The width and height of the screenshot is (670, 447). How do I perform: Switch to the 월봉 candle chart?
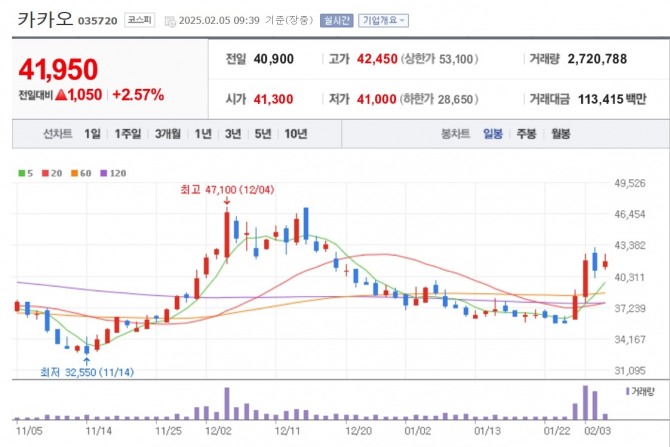[x=561, y=134]
